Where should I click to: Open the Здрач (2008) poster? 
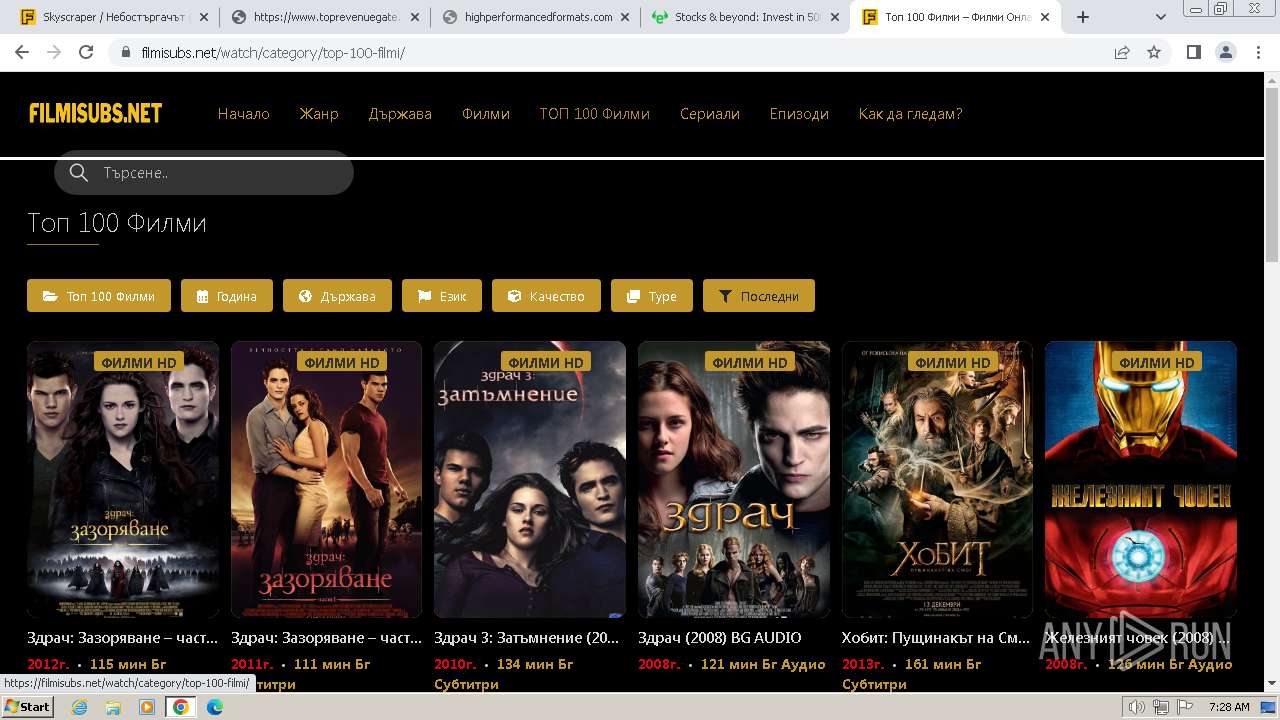(734, 480)
